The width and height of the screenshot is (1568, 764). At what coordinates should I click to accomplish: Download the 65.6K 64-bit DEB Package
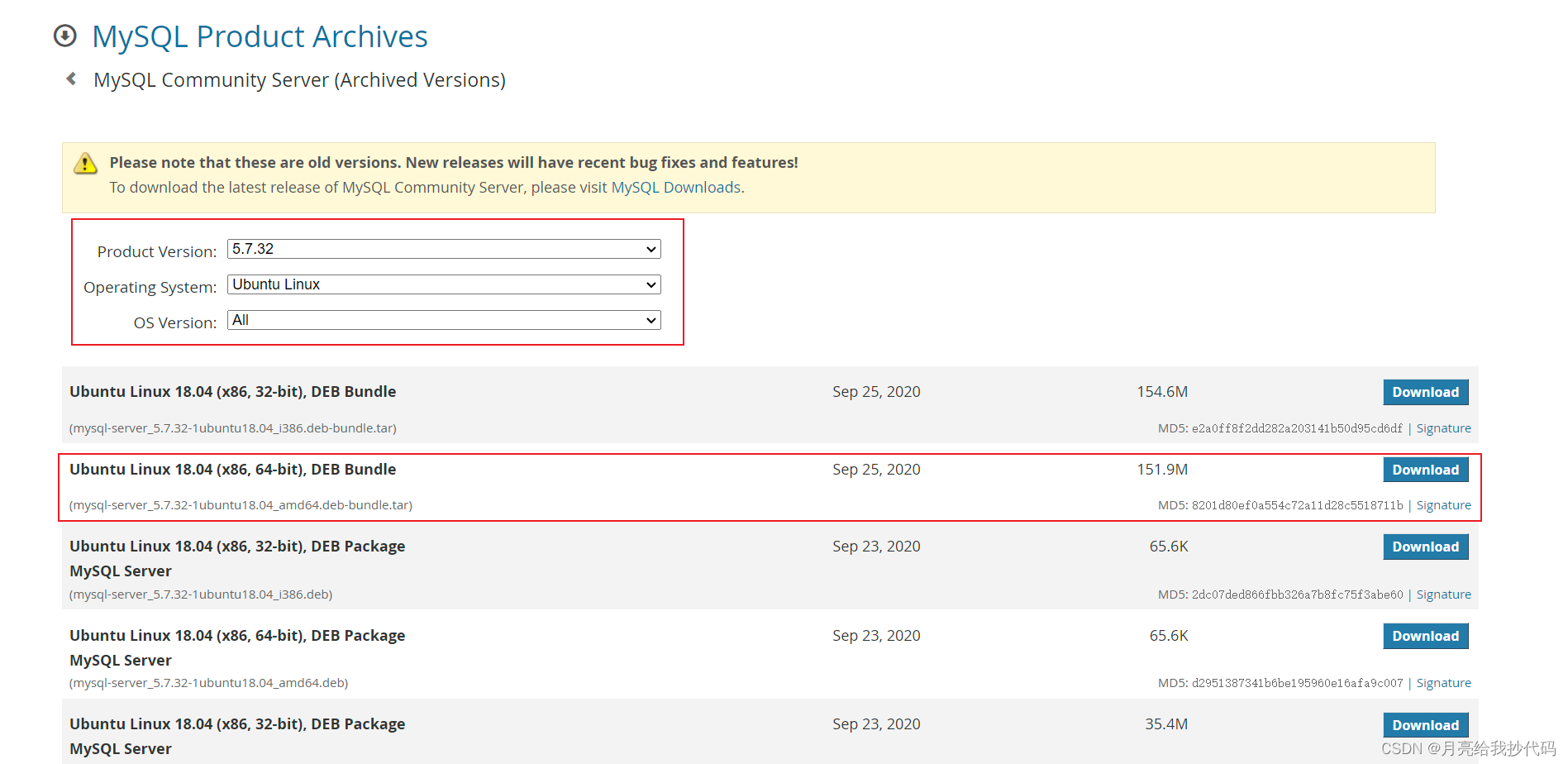pyautogui.click(x=1426, y=636)
